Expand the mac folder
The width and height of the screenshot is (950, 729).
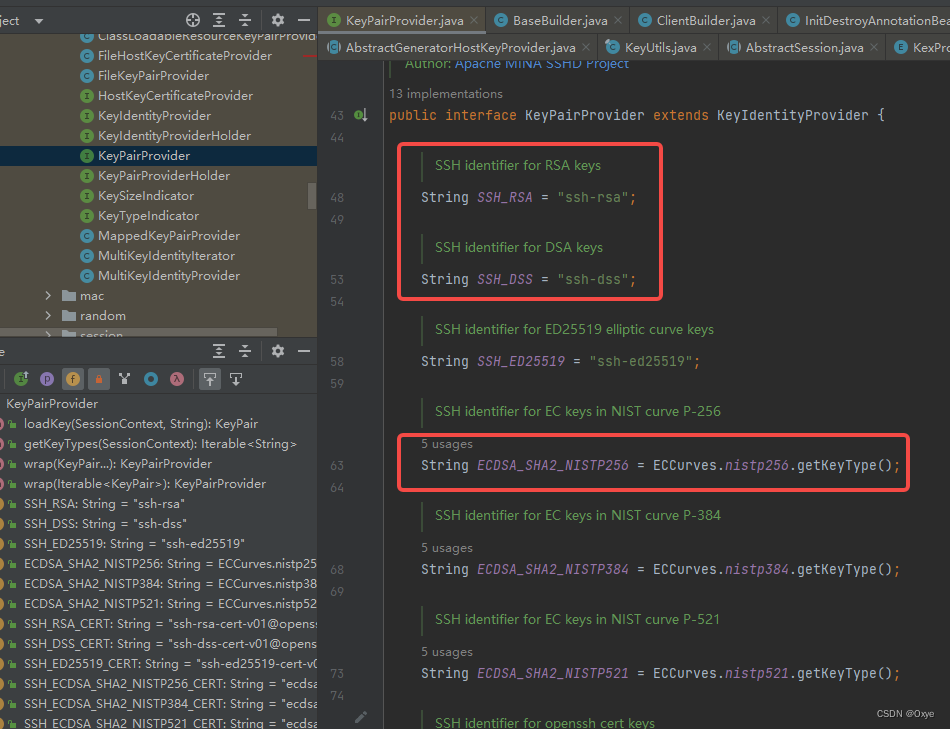pos(47,296)
